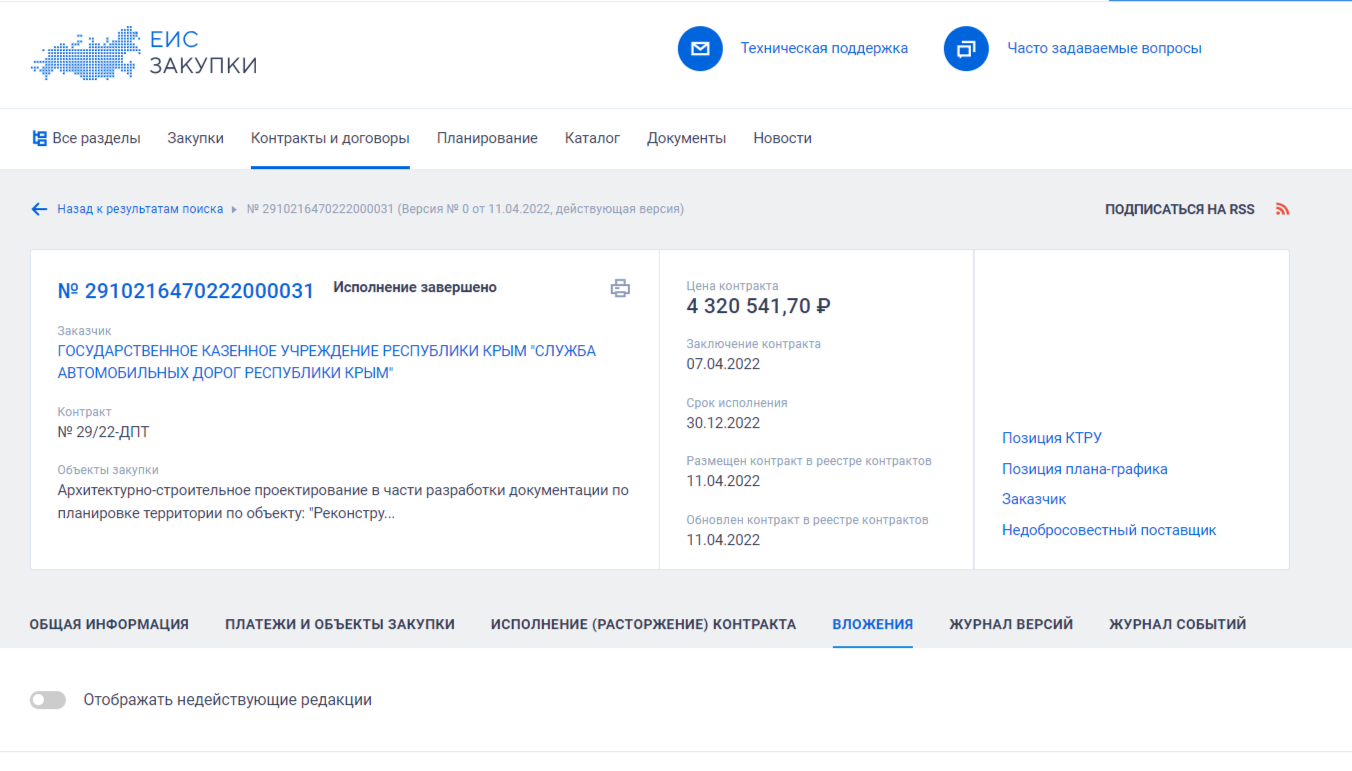Follow the 'Недобросовестный поставщик' link

click(x=1109, y=531)
